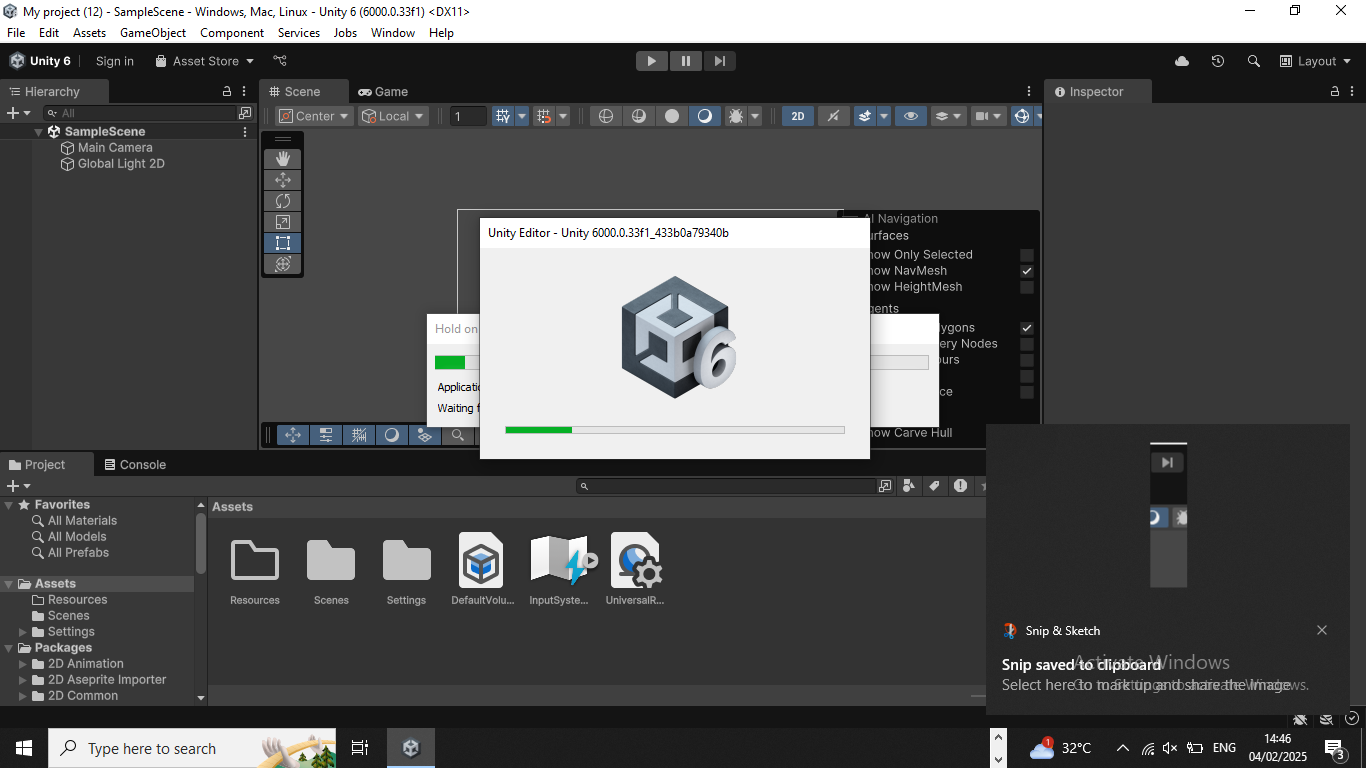Select the Move tool in Scene toolbar

283,180
